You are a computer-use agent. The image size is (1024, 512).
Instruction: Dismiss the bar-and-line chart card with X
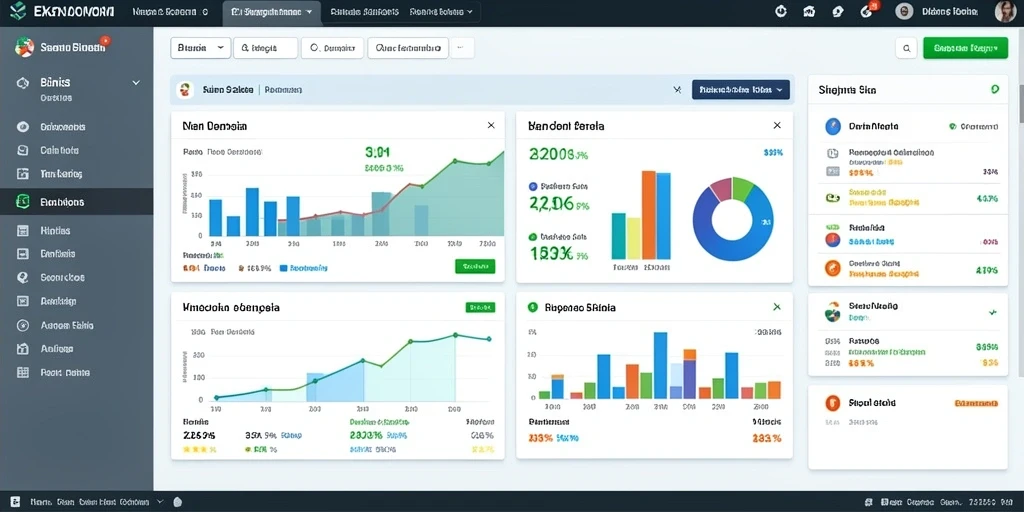click(x=491, y=125)
